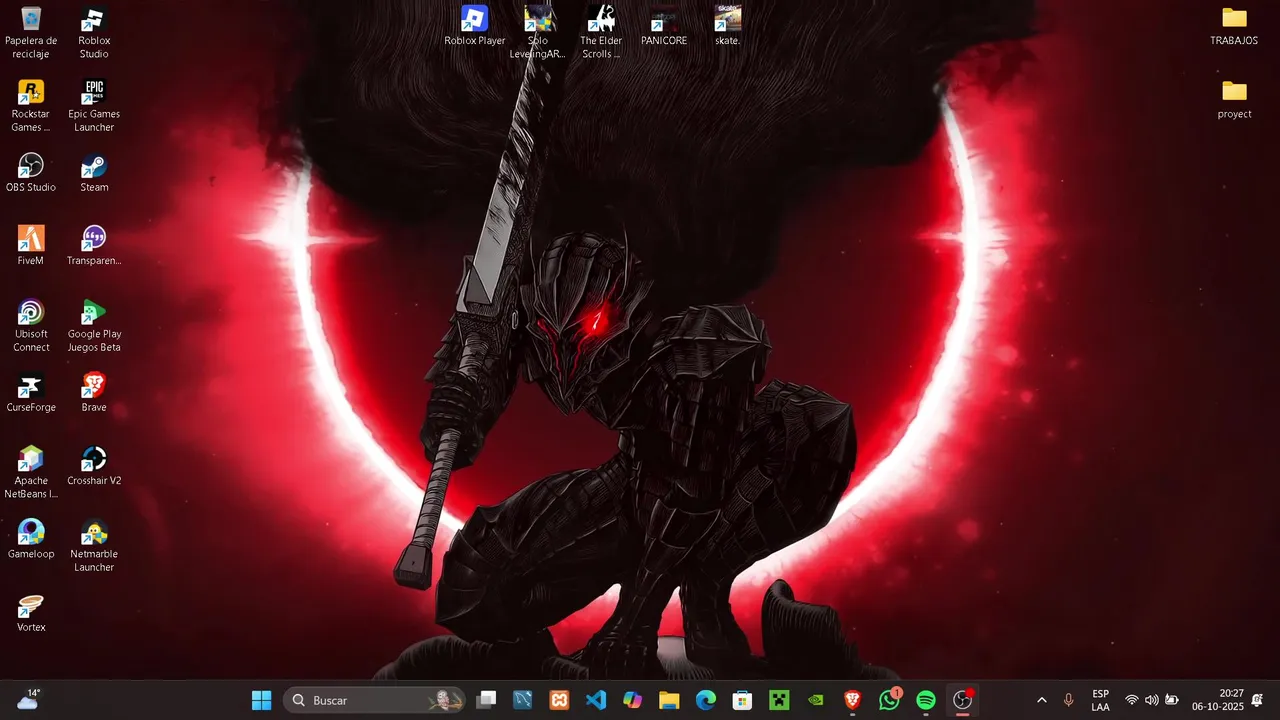The height and width of the screenshot is (720, 1280).
Task: Open Microsoft Store from the taskbar
Action: pos(742,700)
